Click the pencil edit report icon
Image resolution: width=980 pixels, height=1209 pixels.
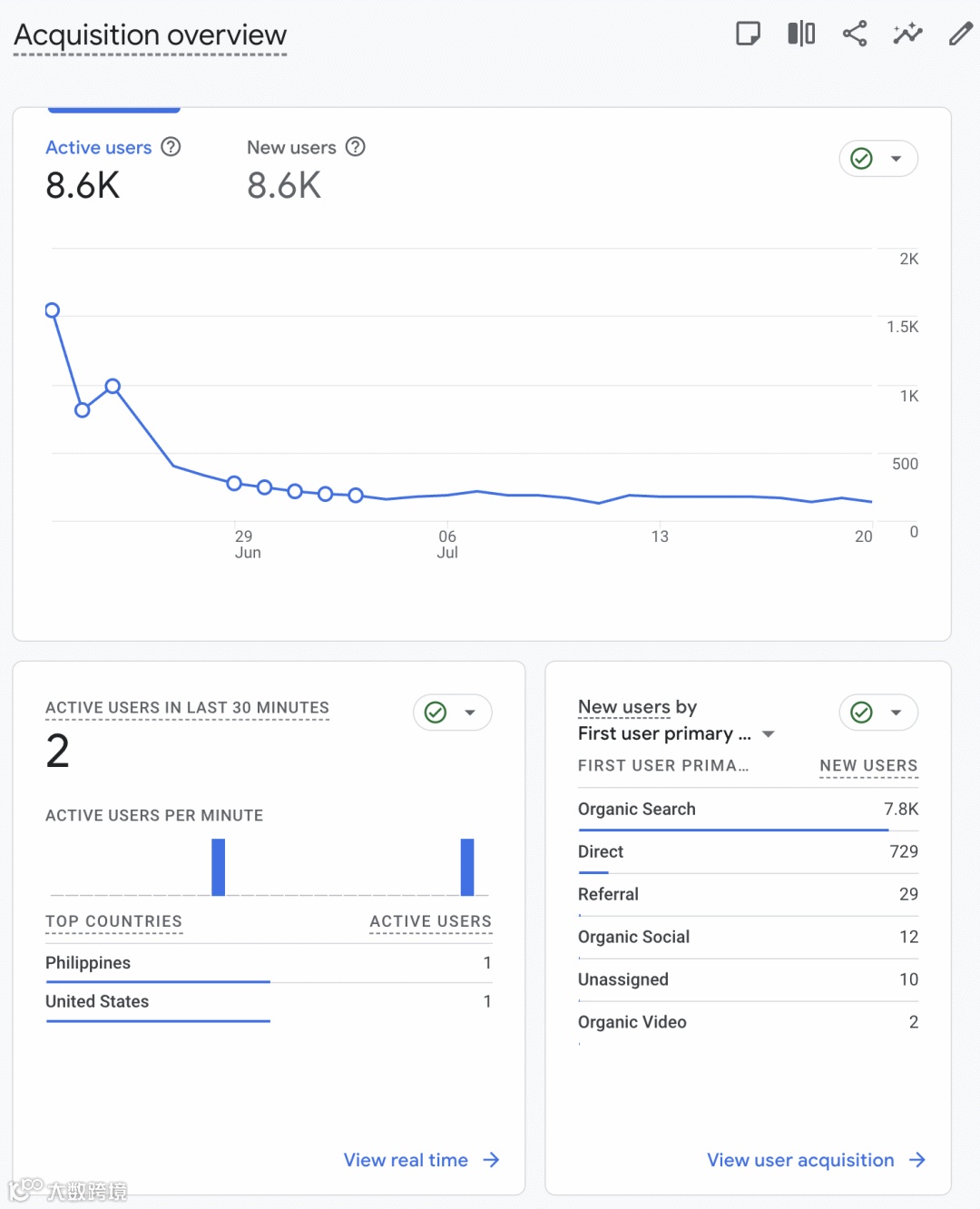960,34
